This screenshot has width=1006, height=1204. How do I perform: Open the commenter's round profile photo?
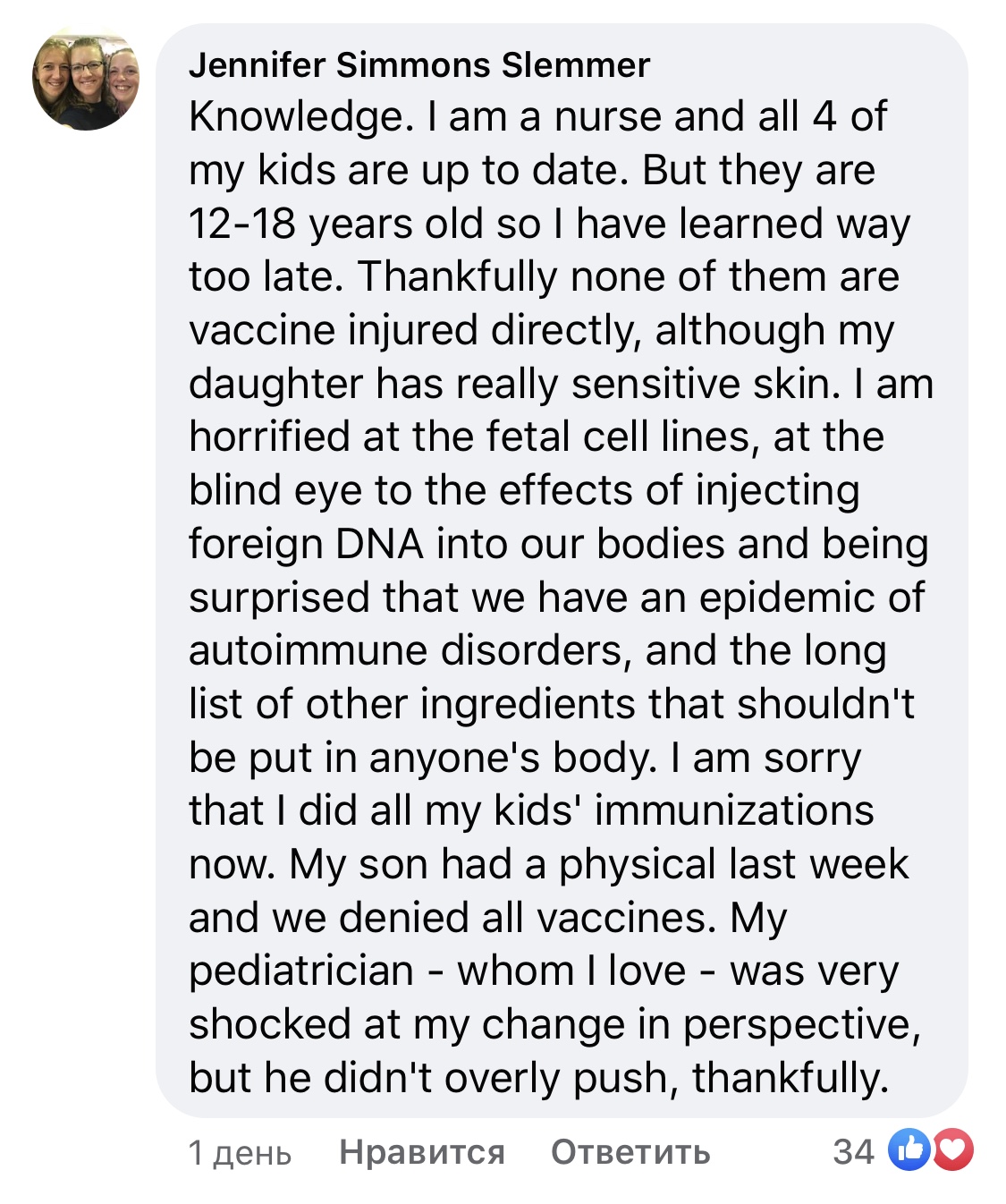[x=86, y=79]
